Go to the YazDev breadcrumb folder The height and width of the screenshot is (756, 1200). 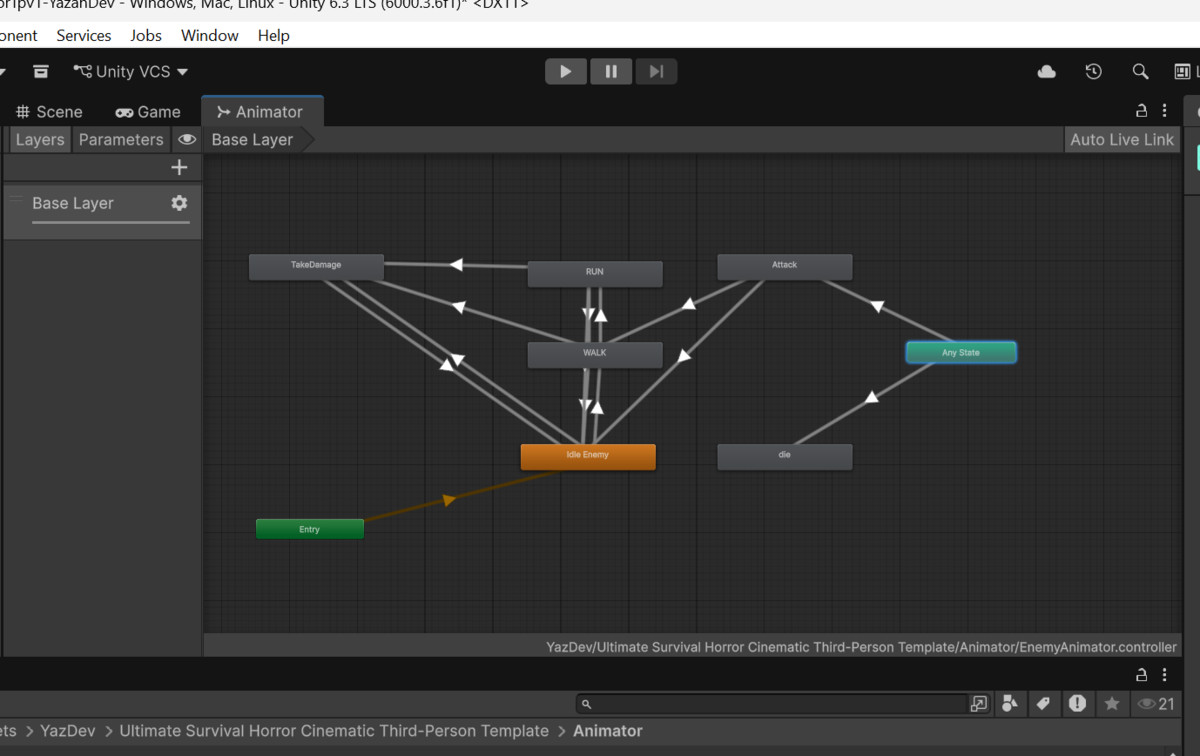click(x=68, y=731)
